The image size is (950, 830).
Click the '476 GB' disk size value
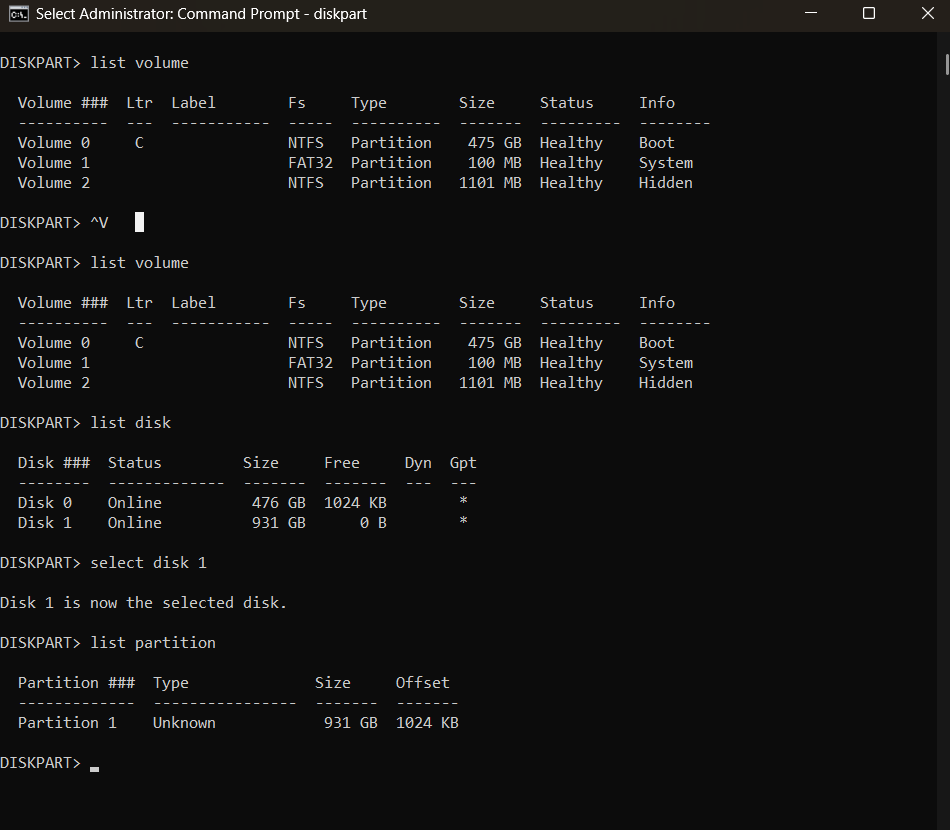coord(279,503)
